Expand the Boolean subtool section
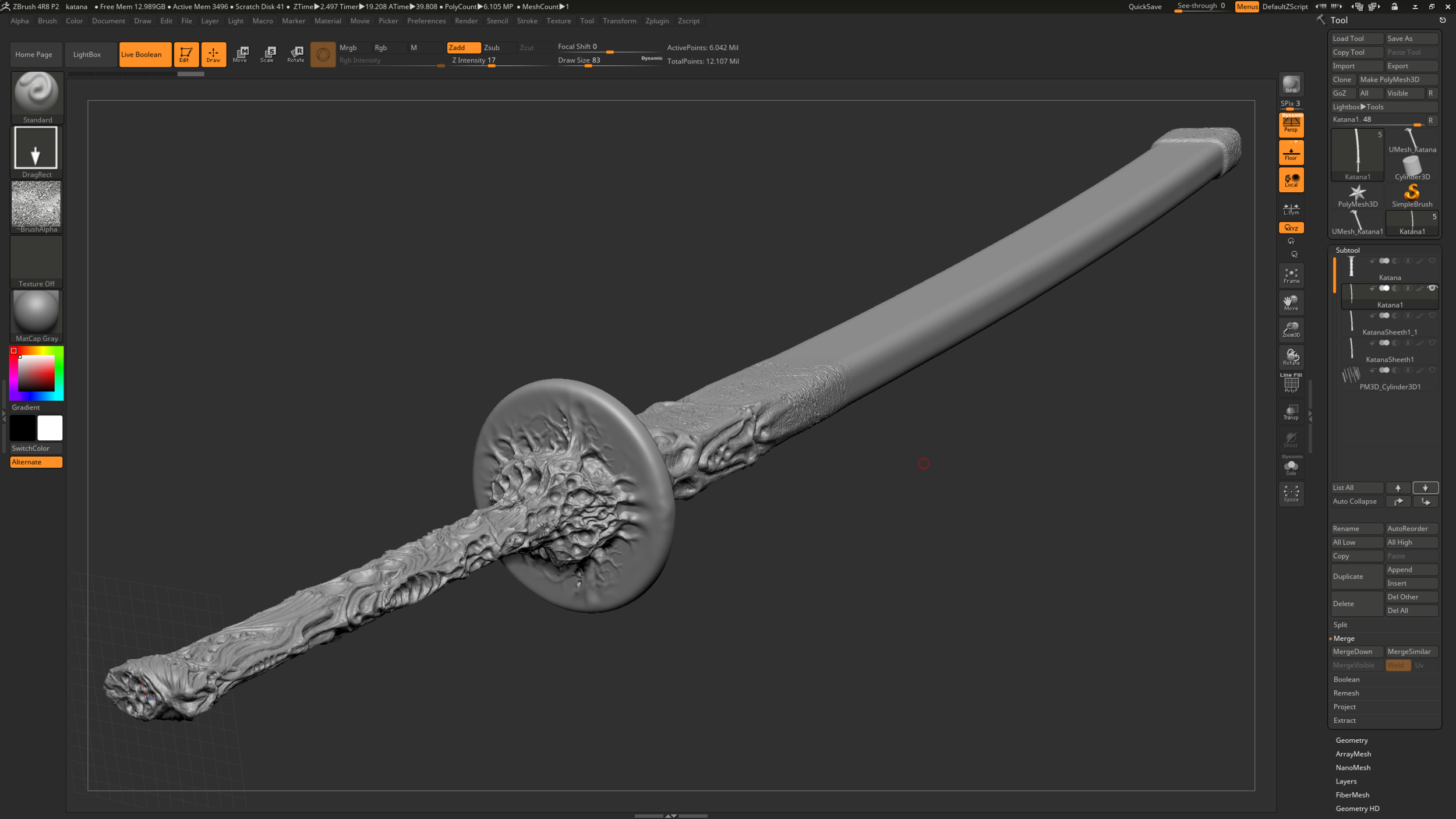Viewport: 1456px width, 819px height. (x=1347, y=679)
